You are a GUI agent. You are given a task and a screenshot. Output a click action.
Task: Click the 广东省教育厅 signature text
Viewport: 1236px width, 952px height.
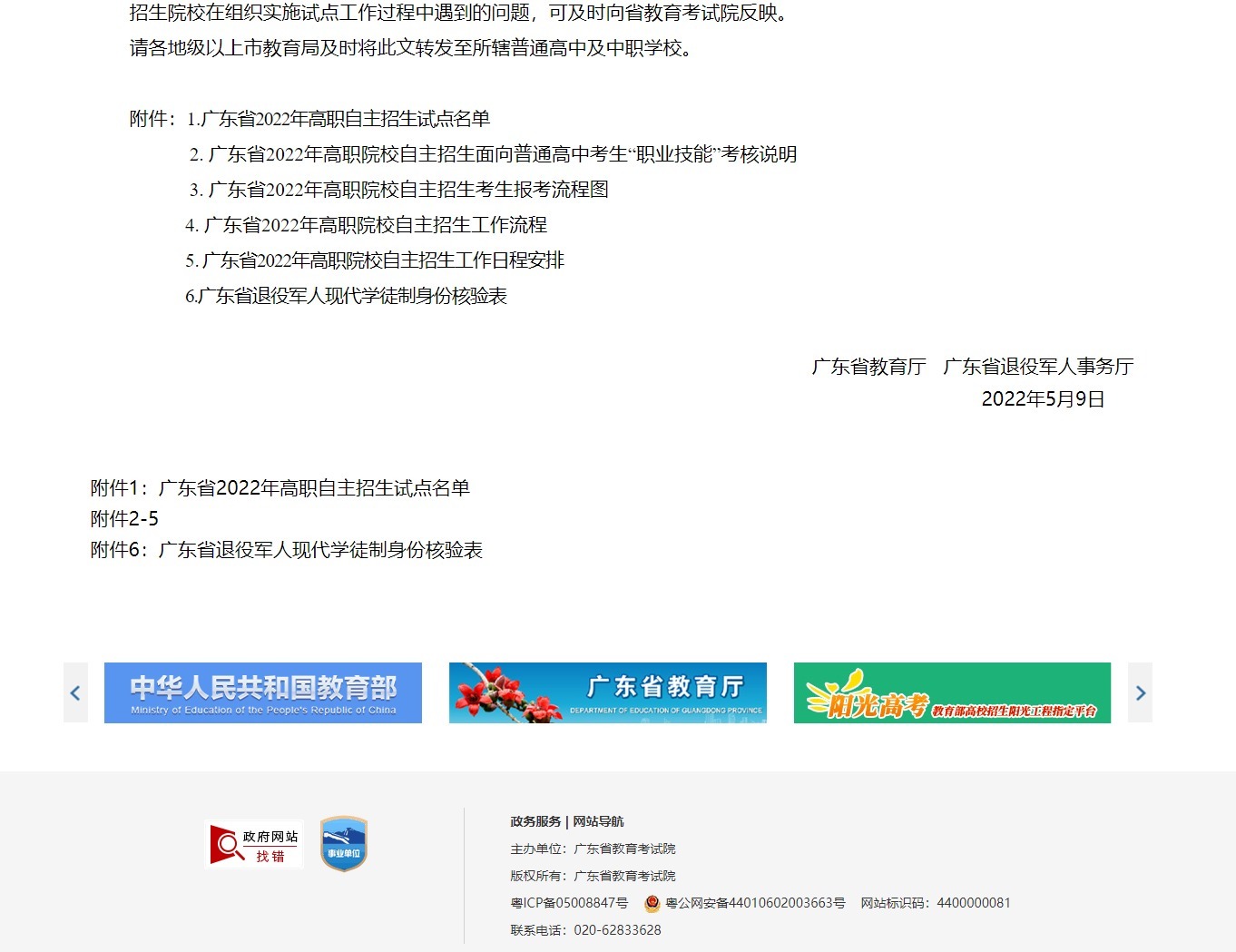pyautogui.click(x=868, y=367)
